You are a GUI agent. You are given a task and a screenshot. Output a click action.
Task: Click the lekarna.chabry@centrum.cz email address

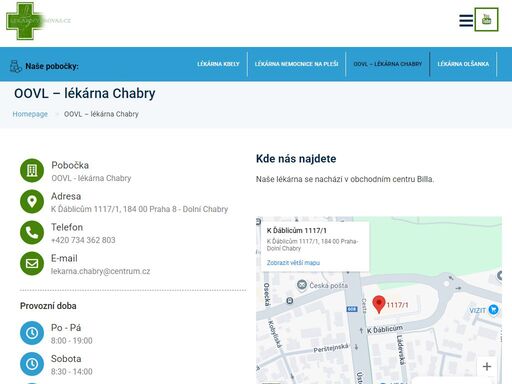tap(100, 271)
